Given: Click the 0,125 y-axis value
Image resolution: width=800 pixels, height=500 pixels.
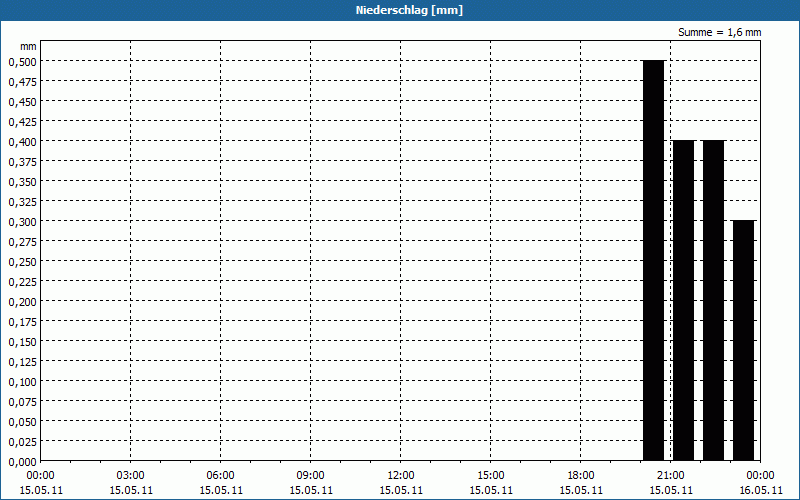Looking at the screenshot, I should pos(23,362).
